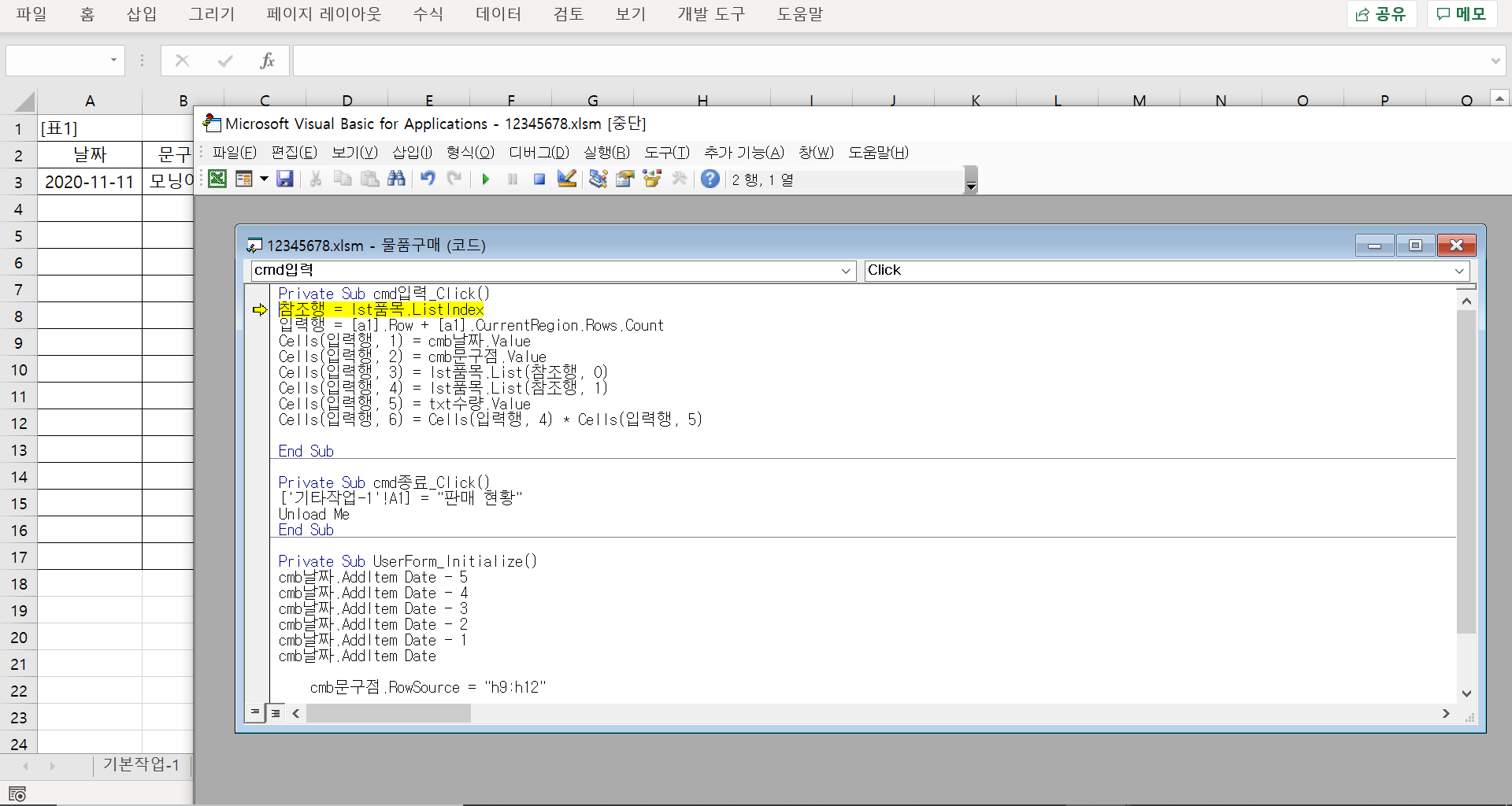Screen dimensions: 1512x806
Task: Click the View Microsoft Excel icon
Action: (x=217, y=179)
